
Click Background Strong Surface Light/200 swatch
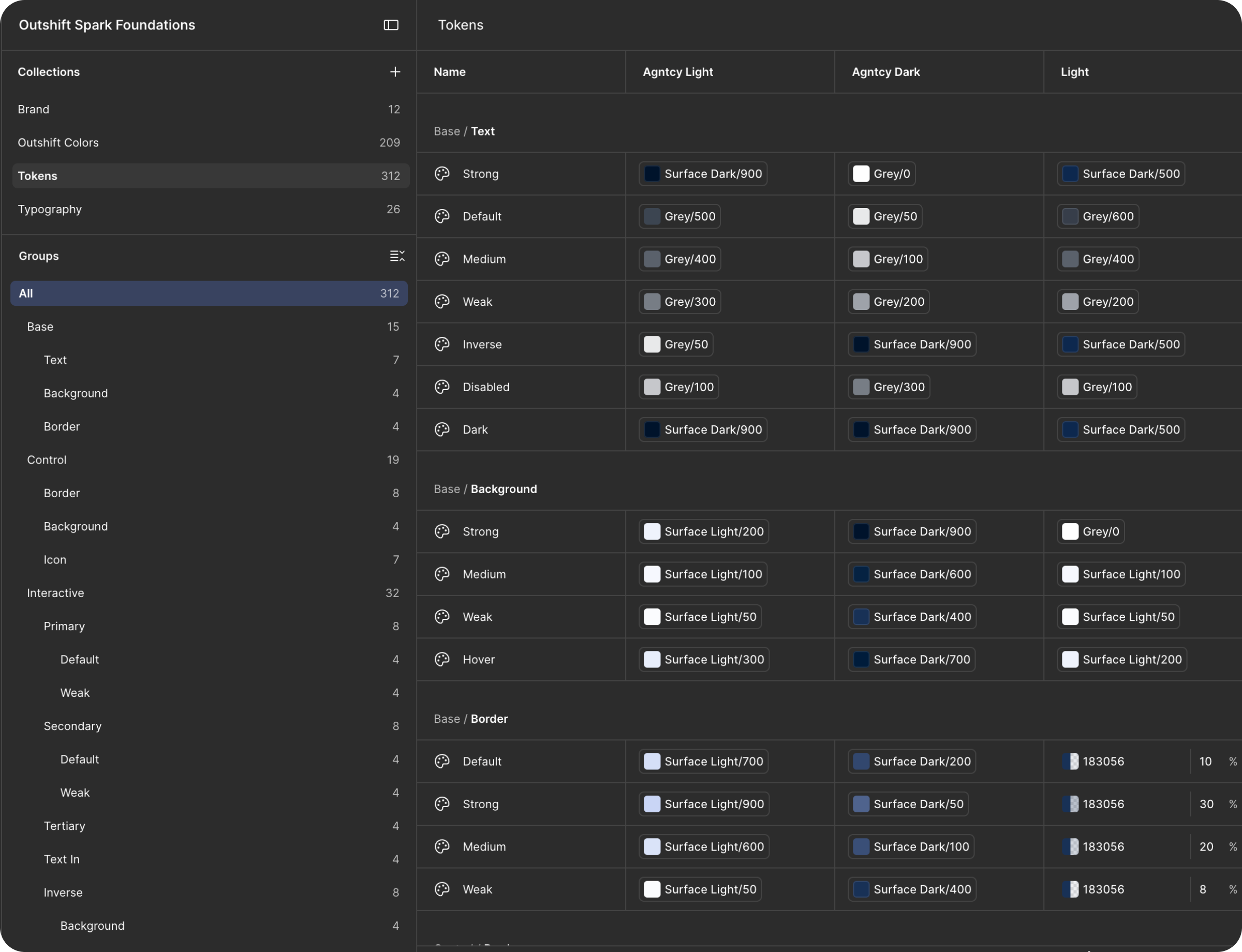[652, 531]
